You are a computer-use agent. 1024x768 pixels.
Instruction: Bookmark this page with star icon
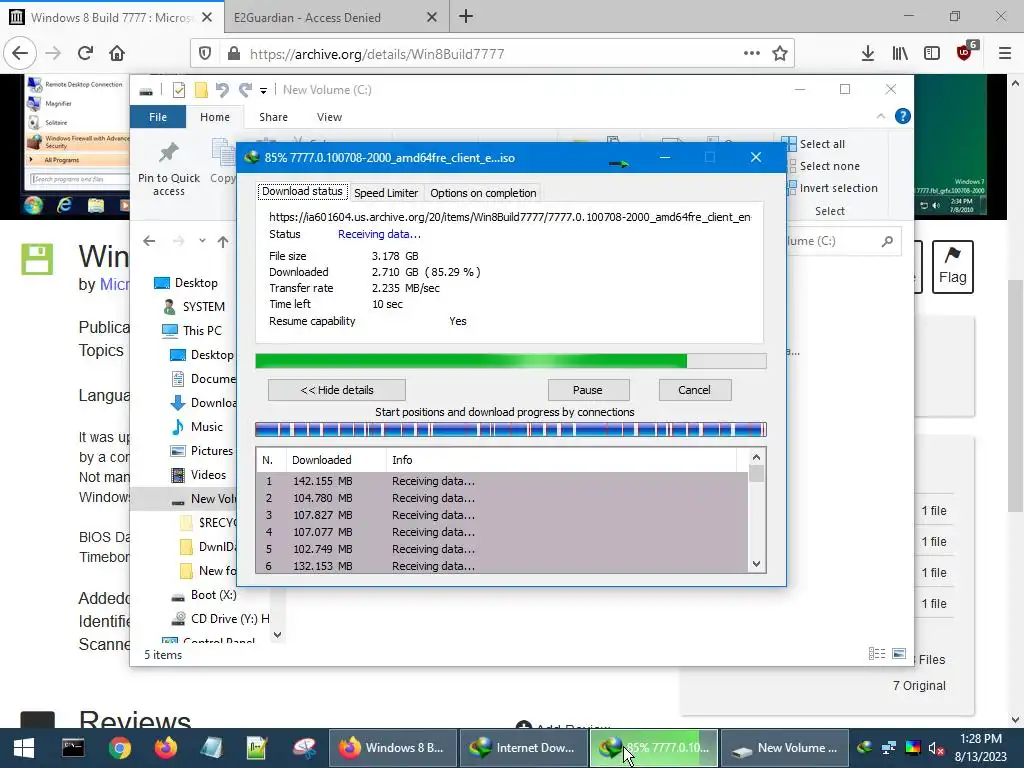(x=780, y=54)
